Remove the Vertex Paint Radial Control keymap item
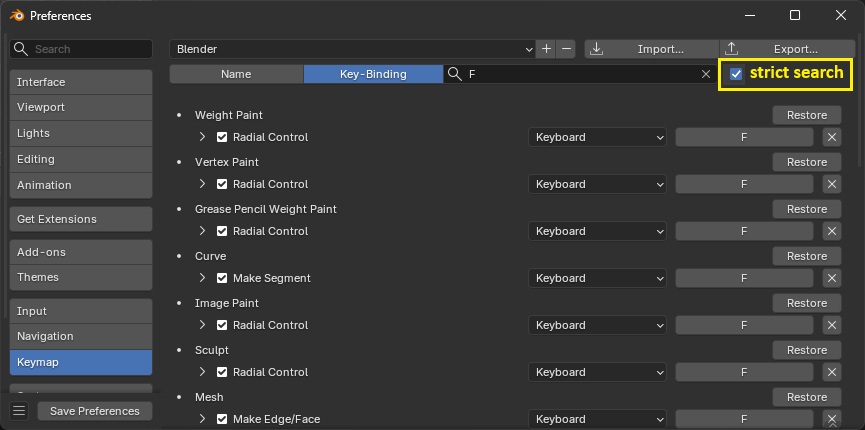 (x=832, y=184)
